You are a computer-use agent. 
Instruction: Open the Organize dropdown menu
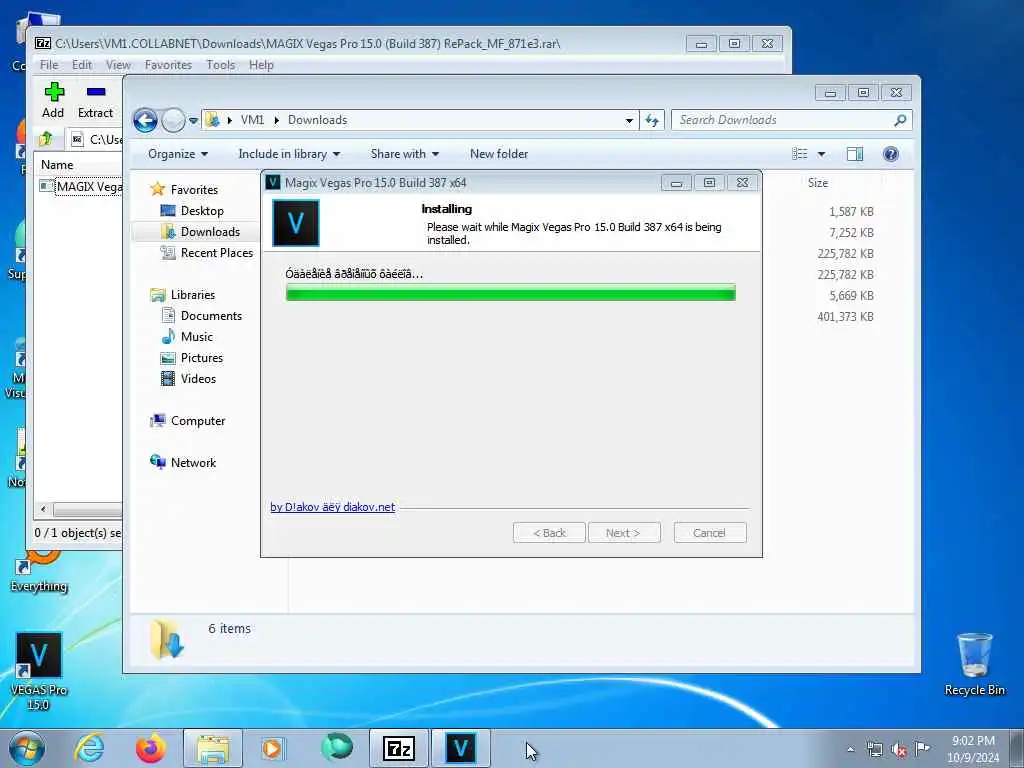[x=178, y=154]
